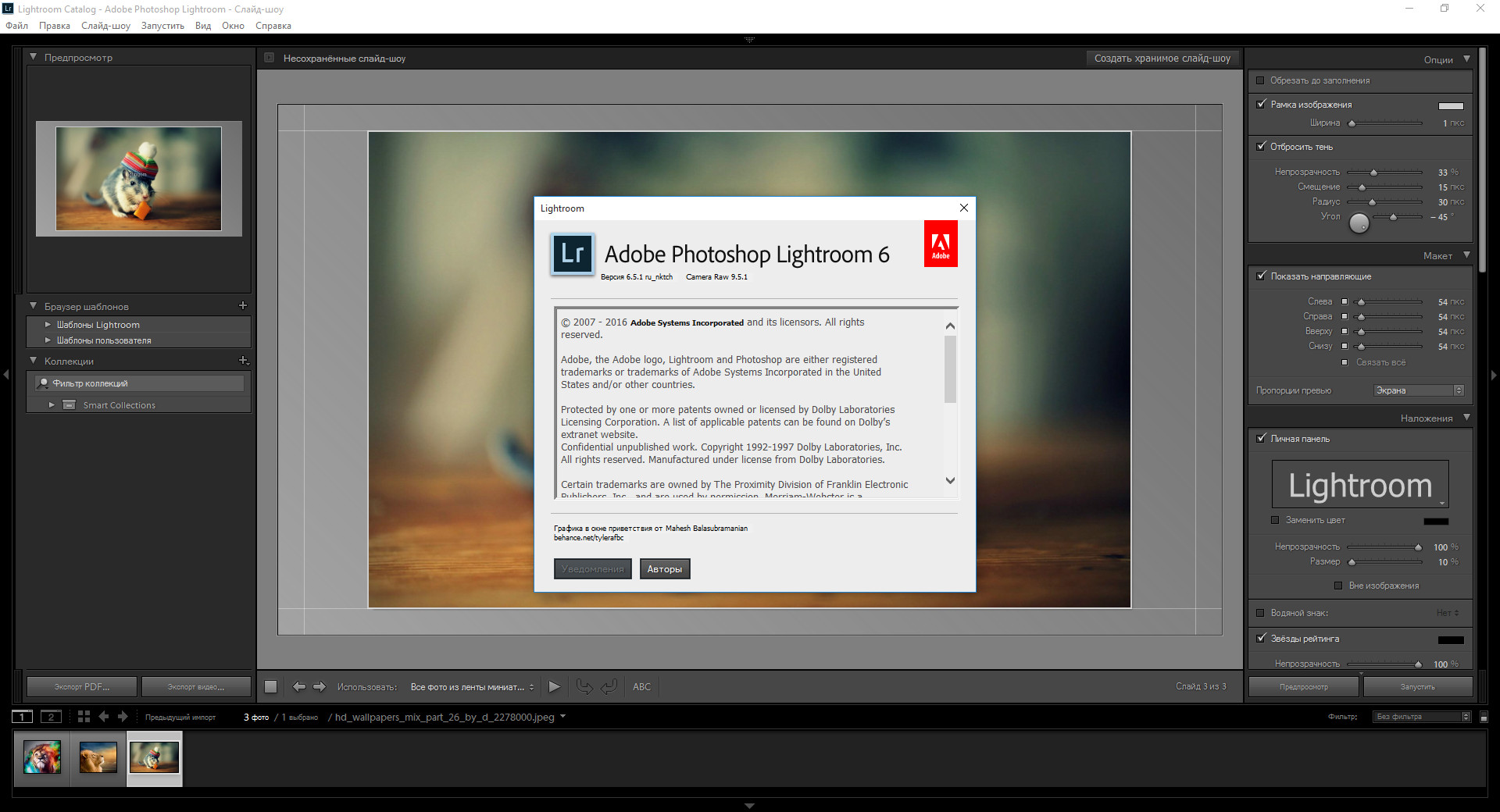Rotate overlay counterclockwise icon
Screen dimensions: 1500x812
584,687
